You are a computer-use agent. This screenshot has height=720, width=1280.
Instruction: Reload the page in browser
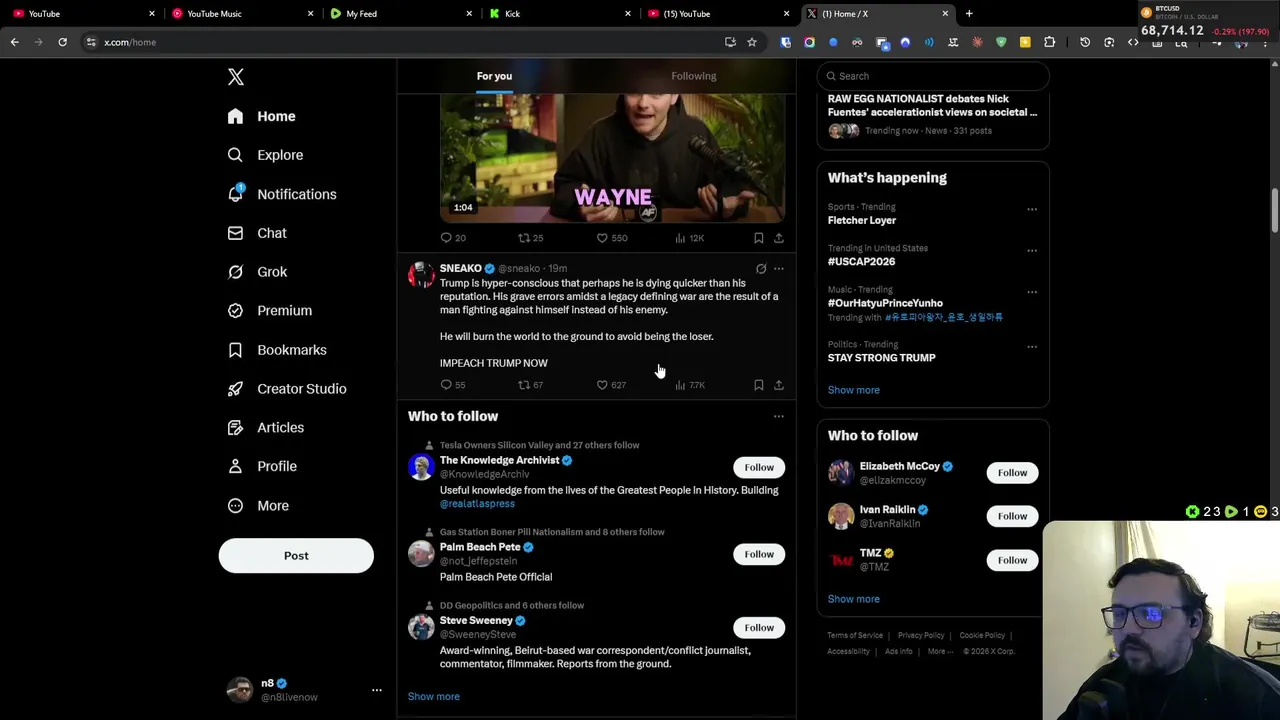[62, 42]
